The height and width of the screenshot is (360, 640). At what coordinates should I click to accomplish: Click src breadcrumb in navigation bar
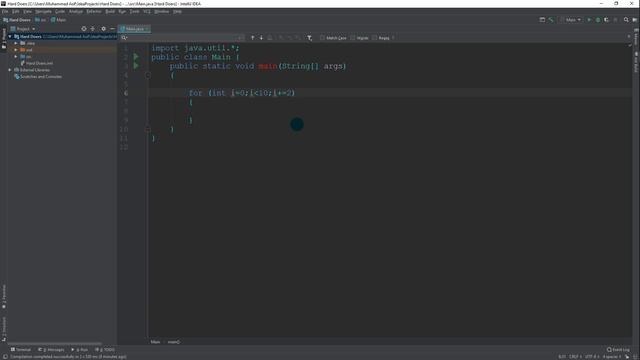pos(40,20)
